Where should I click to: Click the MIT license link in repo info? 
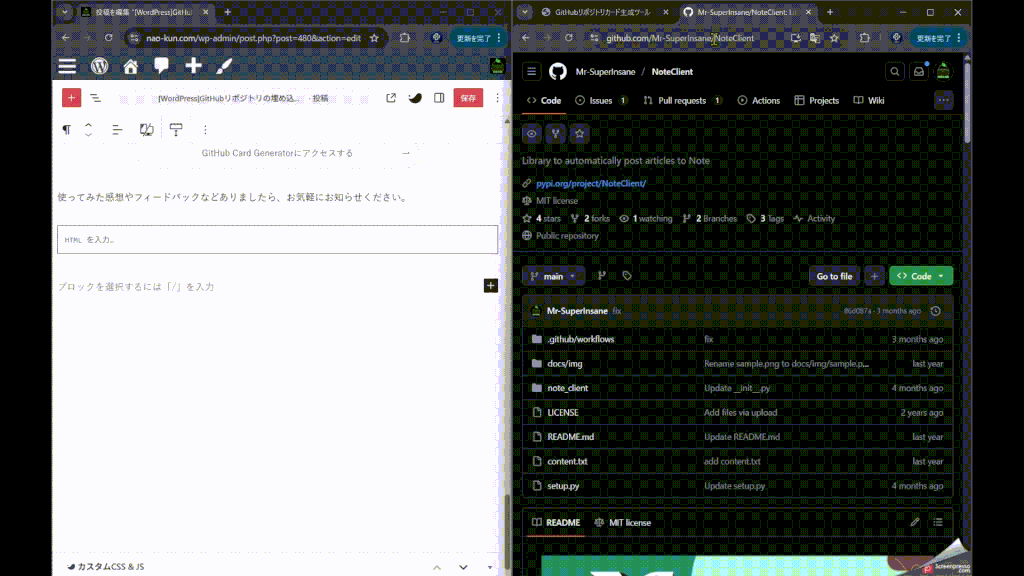click(x=557, y=201)
